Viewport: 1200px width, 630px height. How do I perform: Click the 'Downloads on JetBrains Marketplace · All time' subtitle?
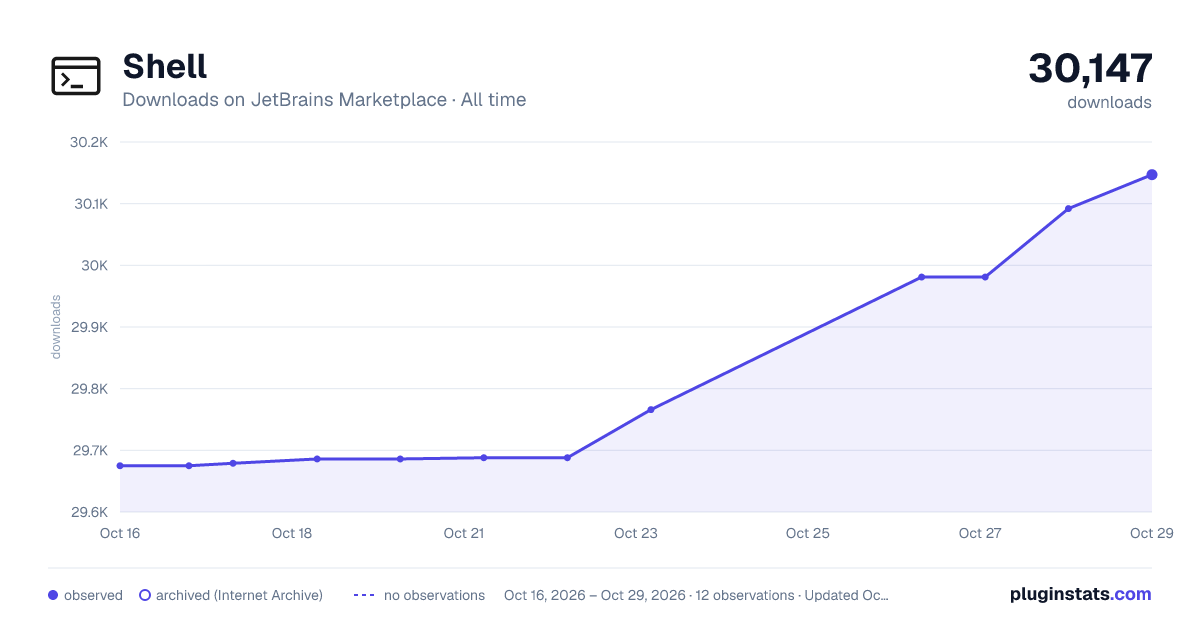click(324, 100)
